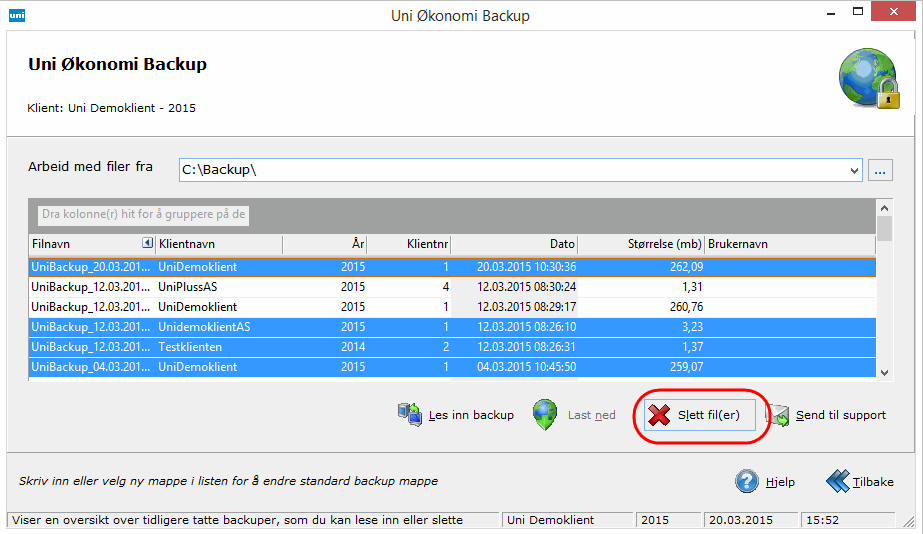Click the globe with padlock icon

tap(867, 79)
